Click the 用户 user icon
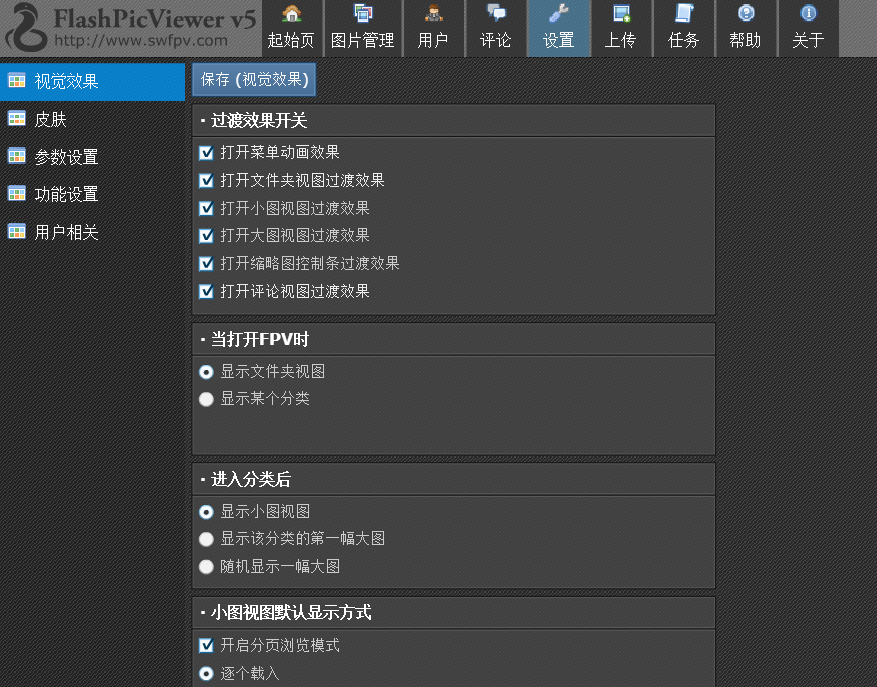 433,14
